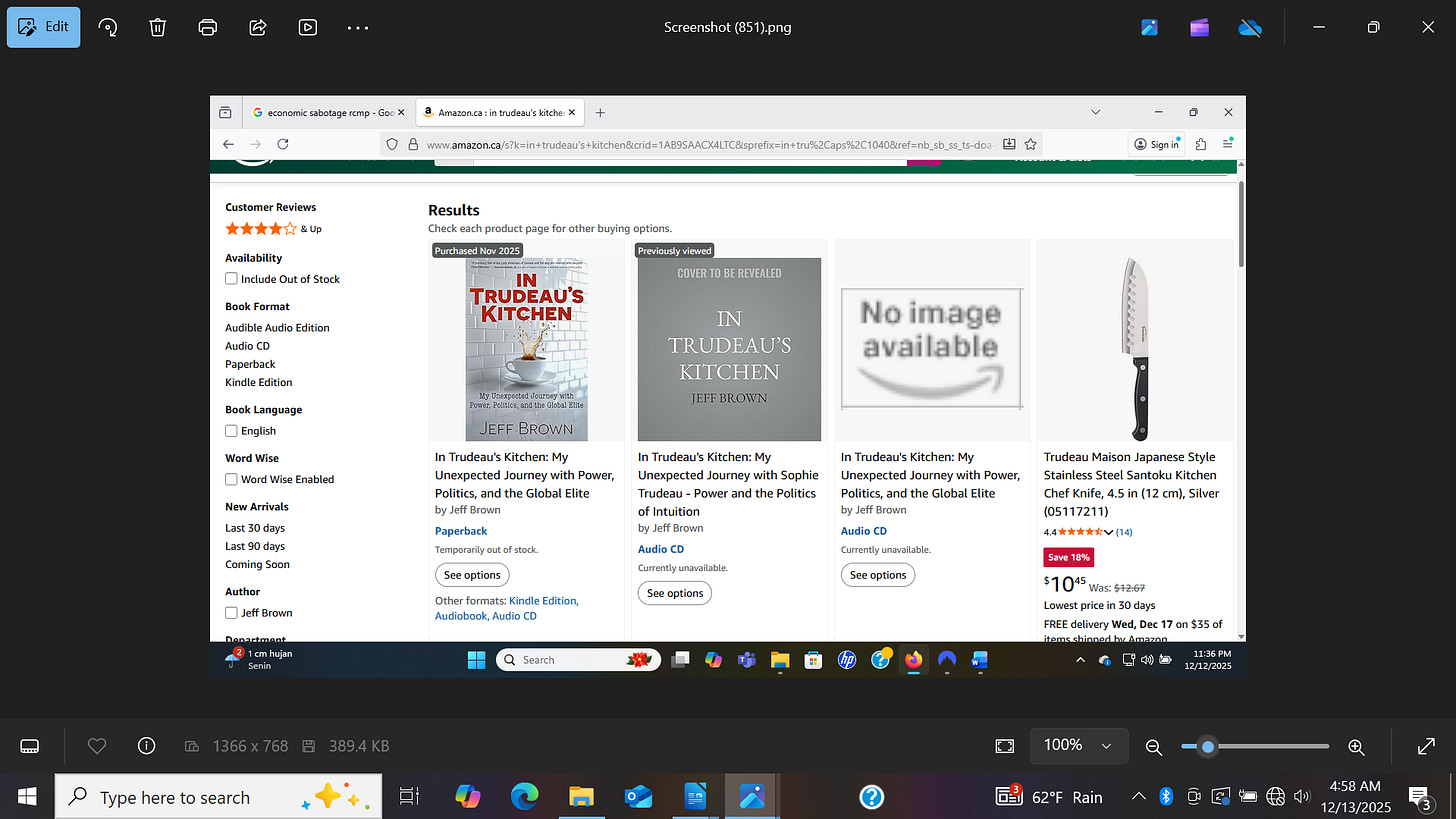1456x819 pixels.
Task: Expand hidden system tray icons chevron
Action: click(1138, 797)
